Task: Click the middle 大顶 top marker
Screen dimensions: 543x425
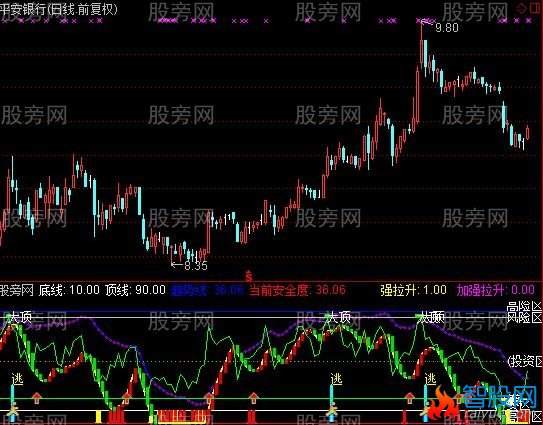Action: point(339,317)
